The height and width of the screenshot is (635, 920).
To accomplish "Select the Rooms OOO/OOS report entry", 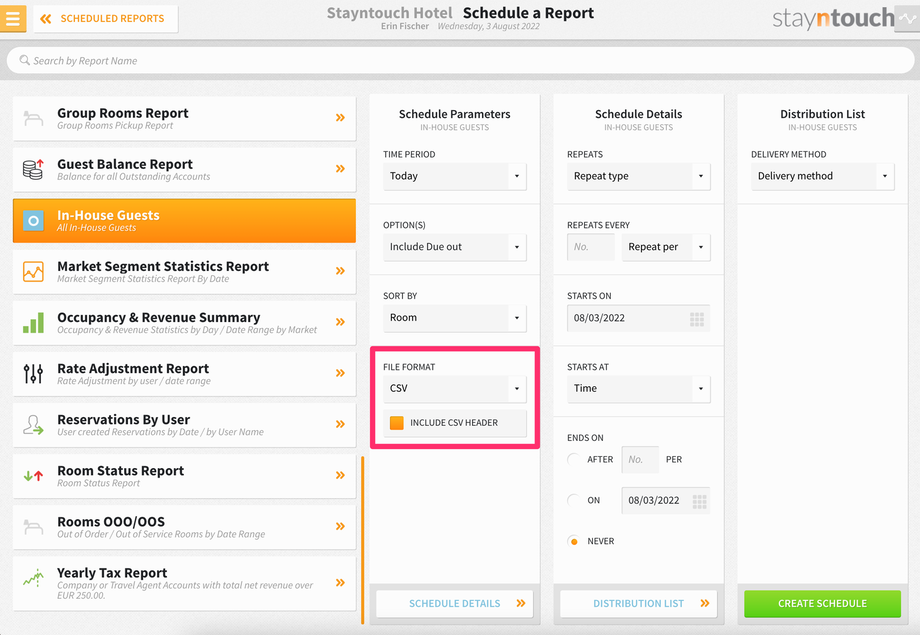I will [184, 527].
